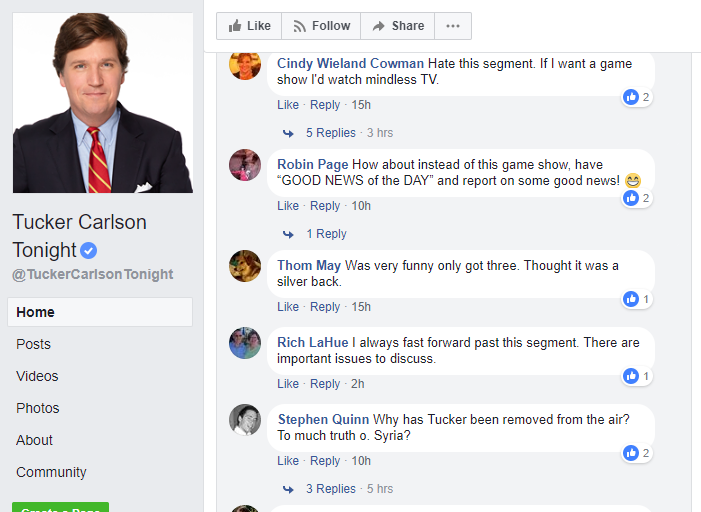Open Stephen Quinn's profile name
The height and width of the screenshot is (512, 701).
[323, 419]
